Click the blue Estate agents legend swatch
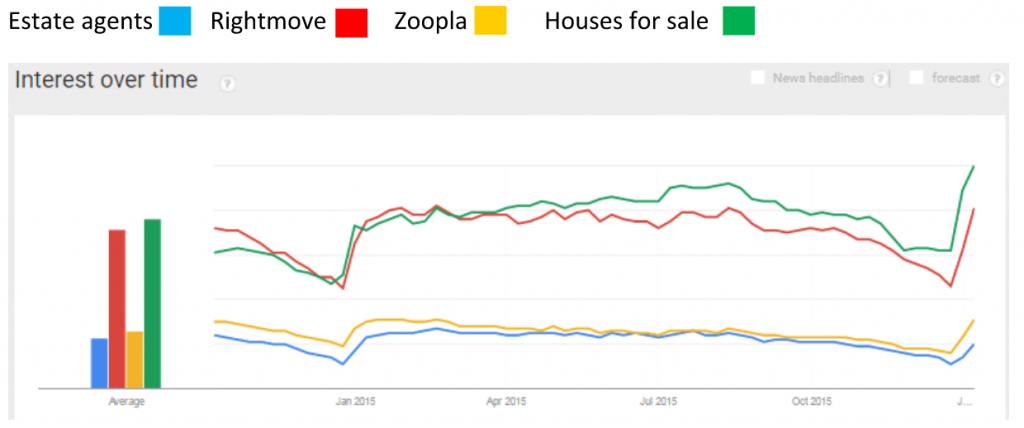 (174, 21)
